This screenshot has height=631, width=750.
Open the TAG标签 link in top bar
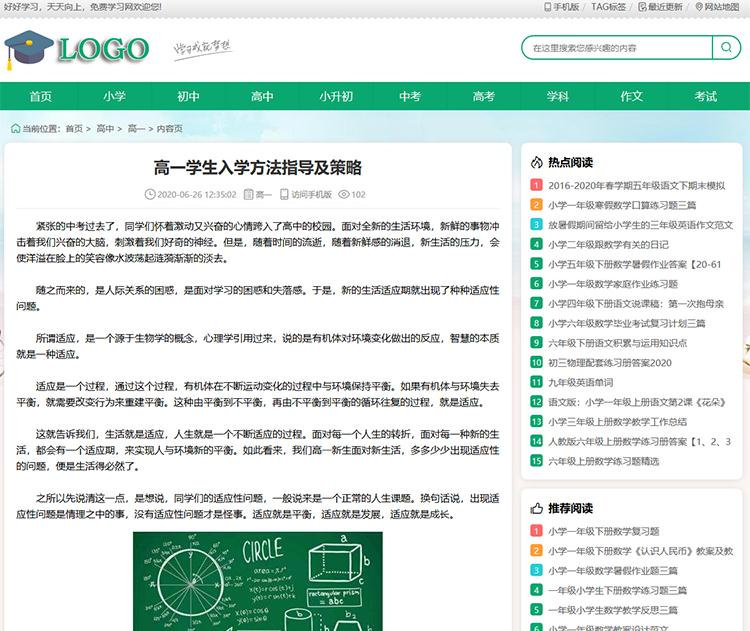(x=608, y=7)
